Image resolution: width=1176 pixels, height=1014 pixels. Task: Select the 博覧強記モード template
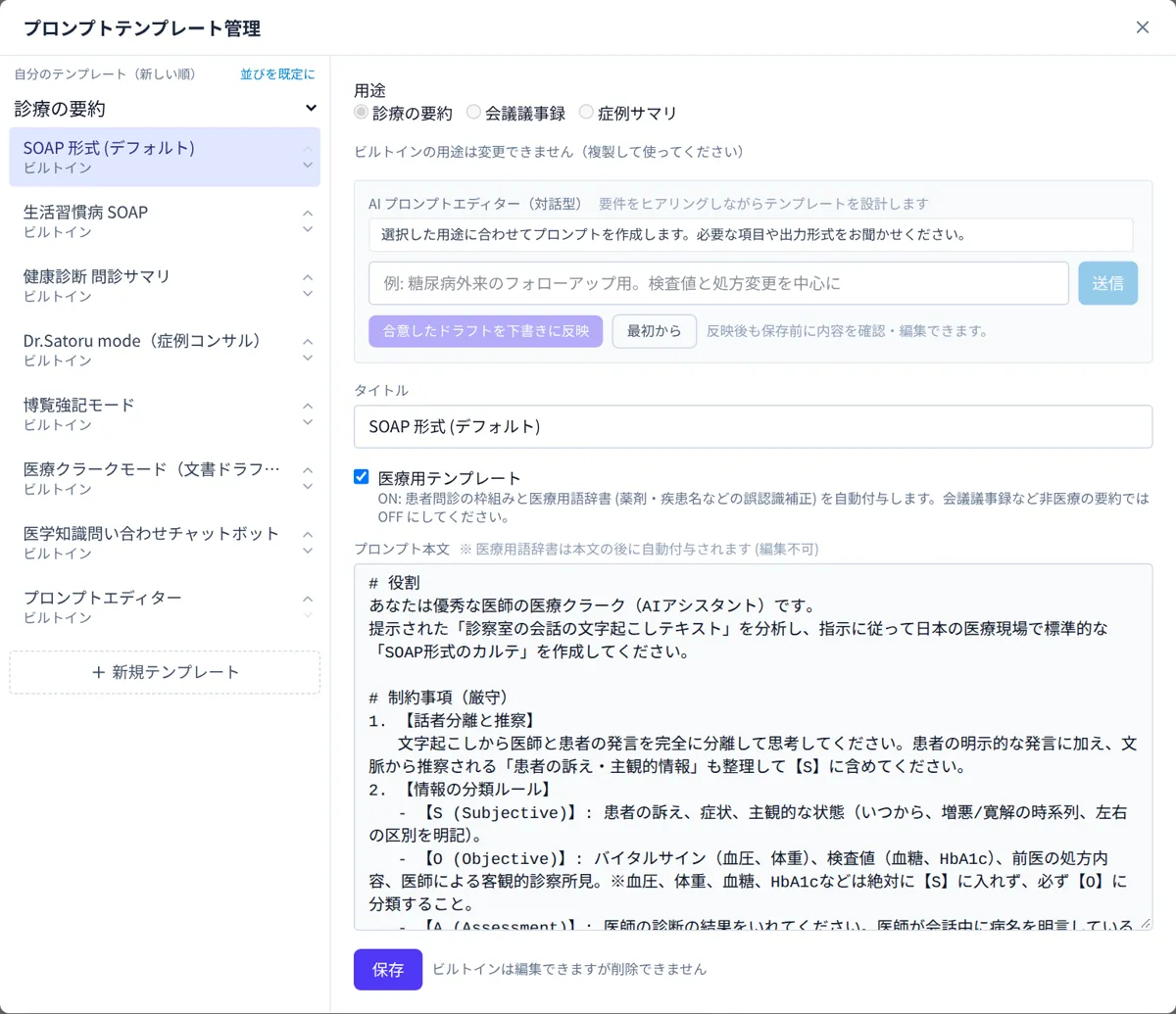pos(165,413)
